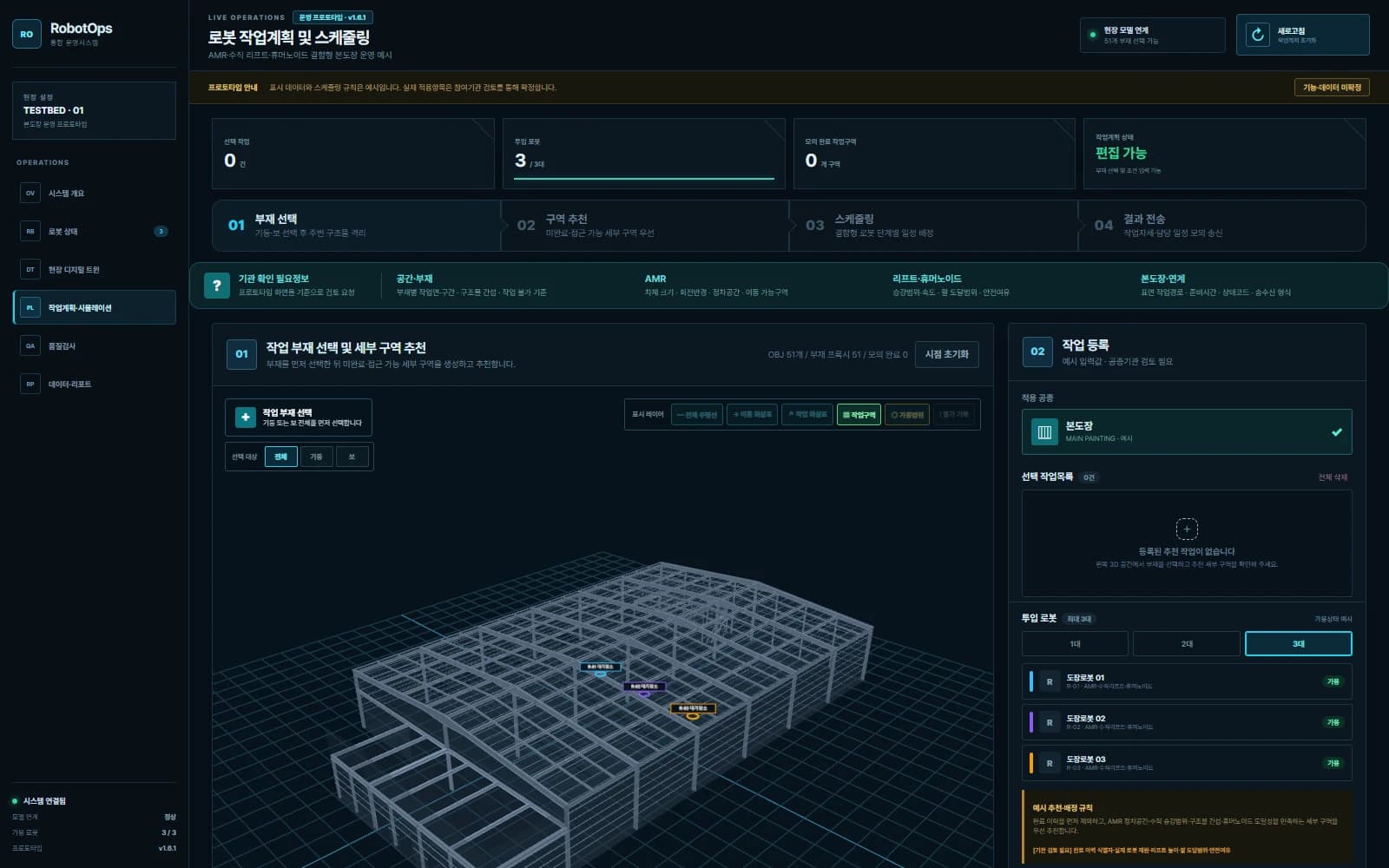The image size is (1389, 868).
Task: Open step 03 스케줄링 tab
Action: [x=933, y=226]
